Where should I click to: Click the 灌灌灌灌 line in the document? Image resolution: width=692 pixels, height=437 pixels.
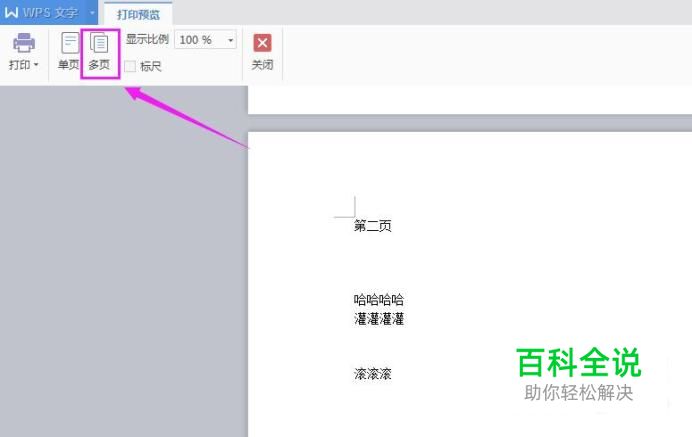[x=379, y=319]
